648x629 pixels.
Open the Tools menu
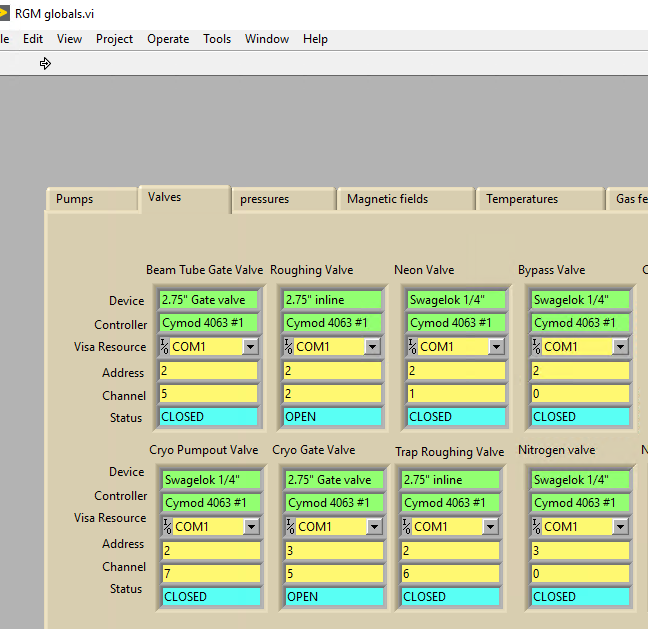pyautogui.click(x=217, y=39)
